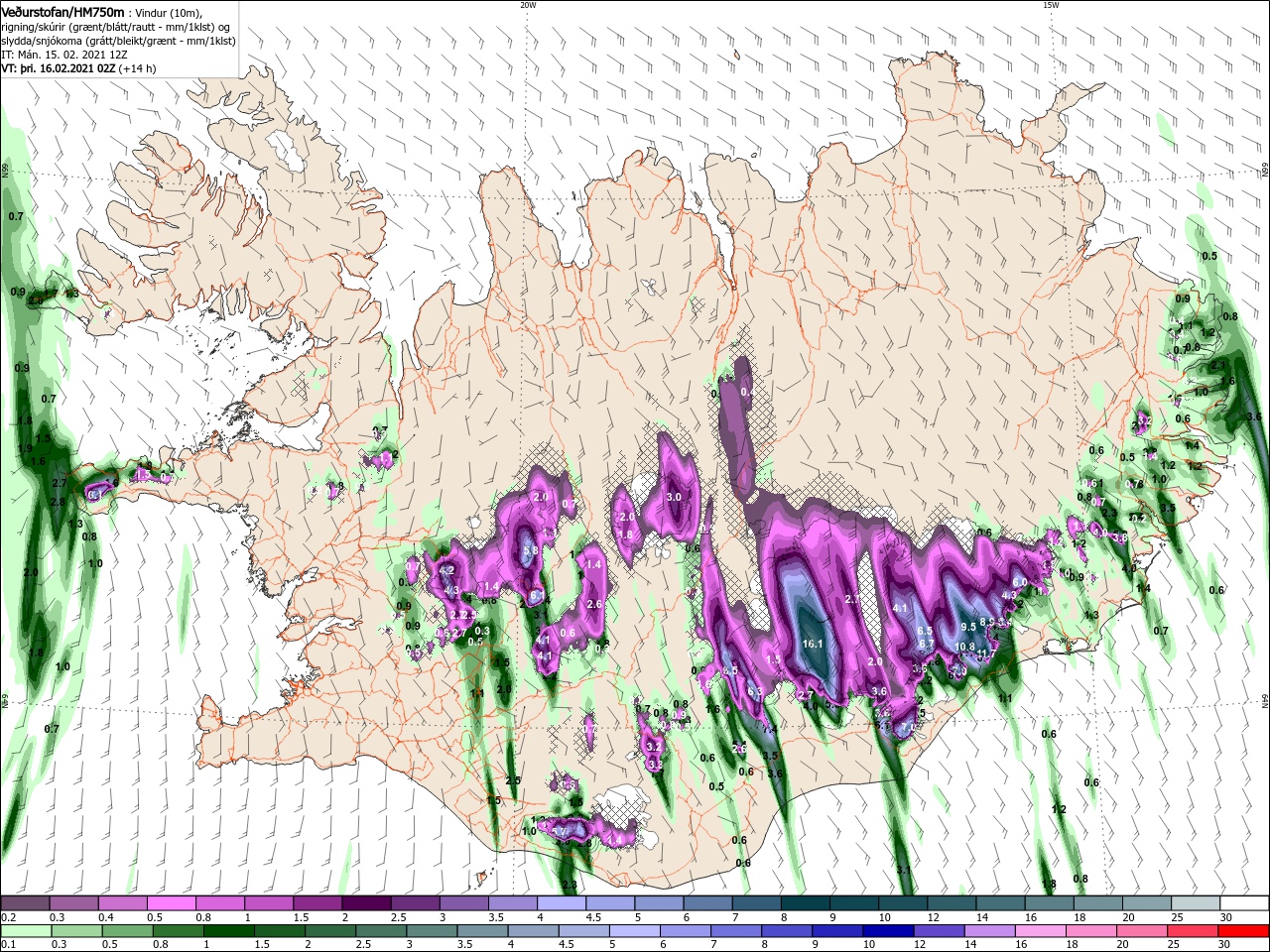The image size is (1270, 952).
Task: Click the '20W' longitude label
Action: coord(528,5)
